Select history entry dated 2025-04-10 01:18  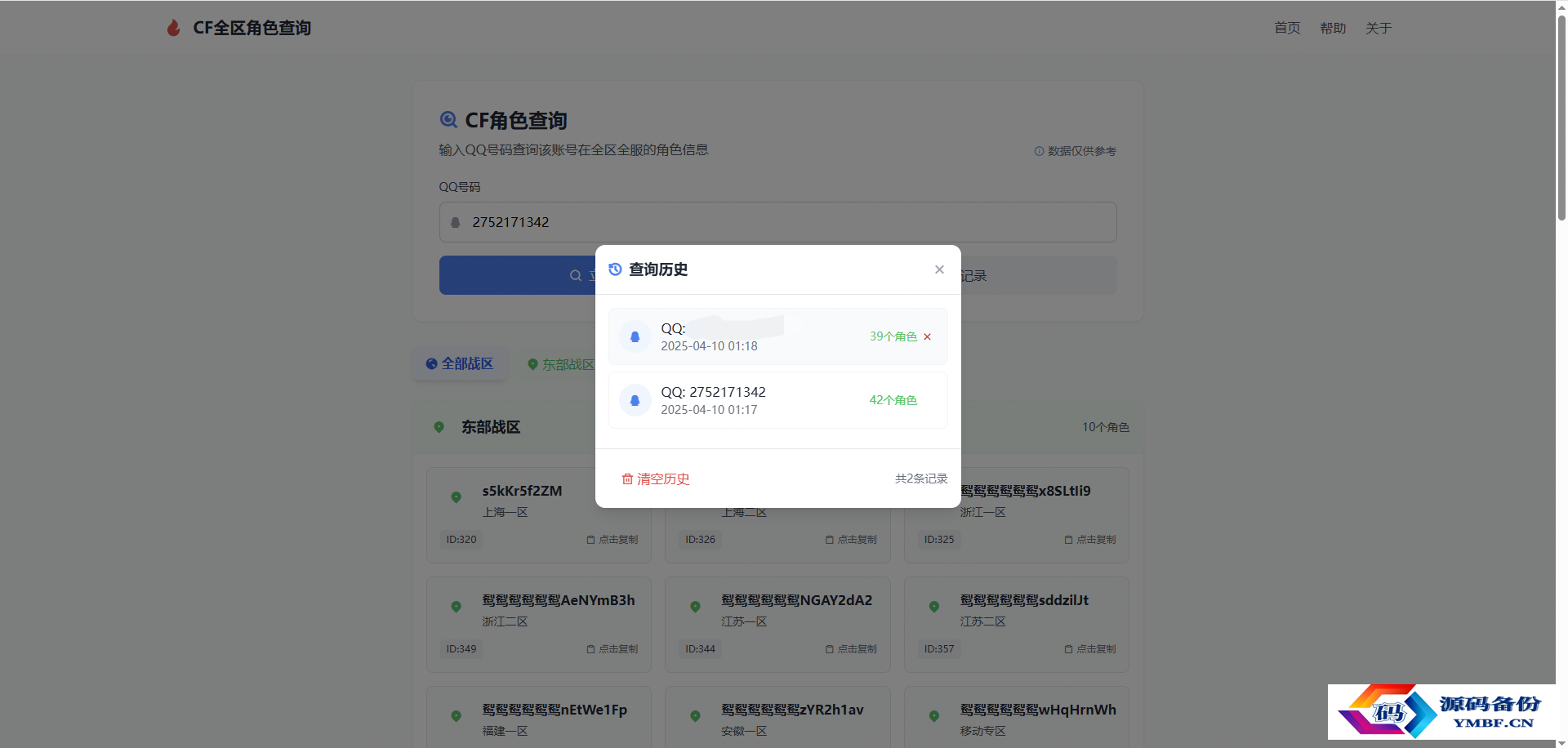coord(778,336)
